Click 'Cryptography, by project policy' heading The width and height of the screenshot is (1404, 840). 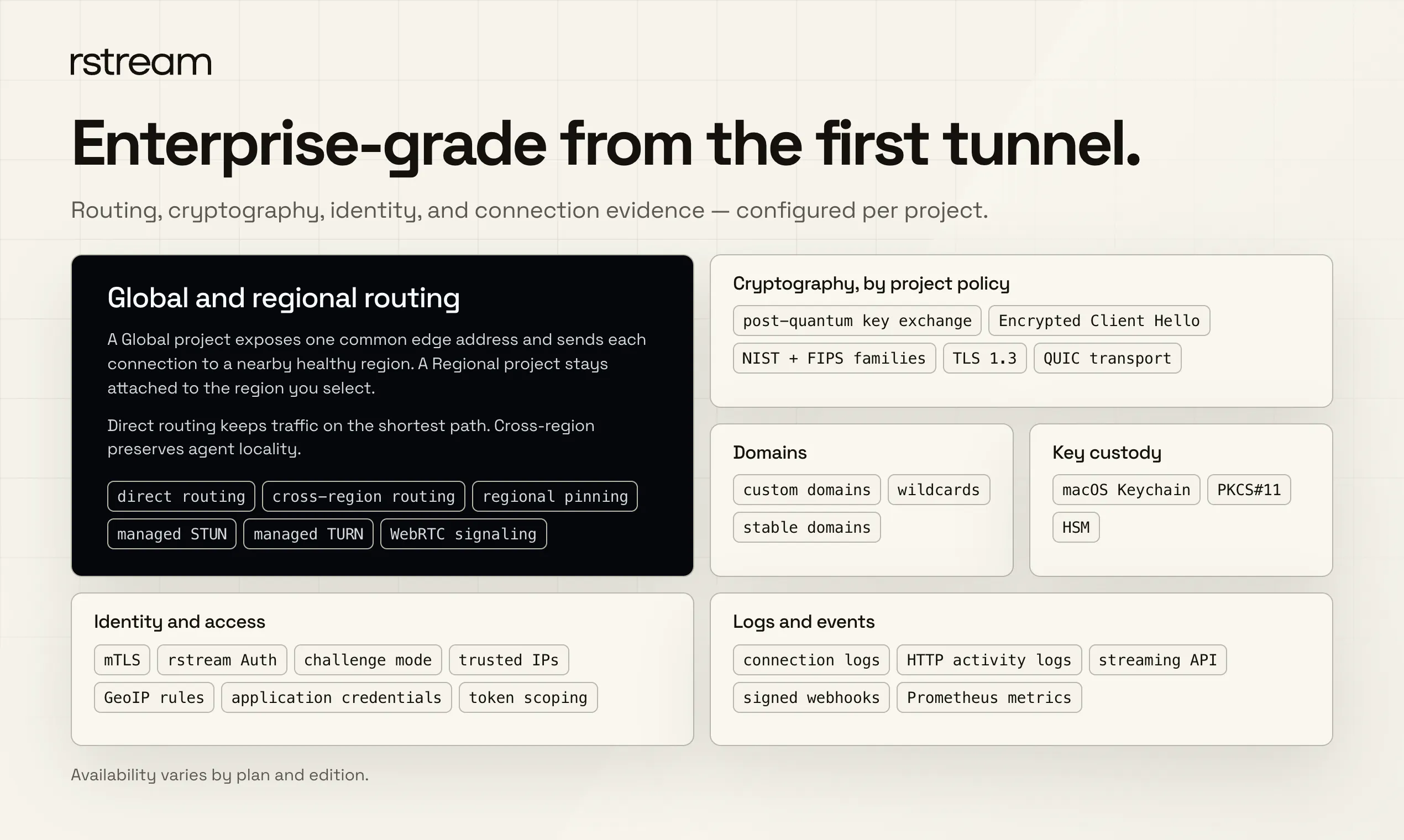coord(871,283)
